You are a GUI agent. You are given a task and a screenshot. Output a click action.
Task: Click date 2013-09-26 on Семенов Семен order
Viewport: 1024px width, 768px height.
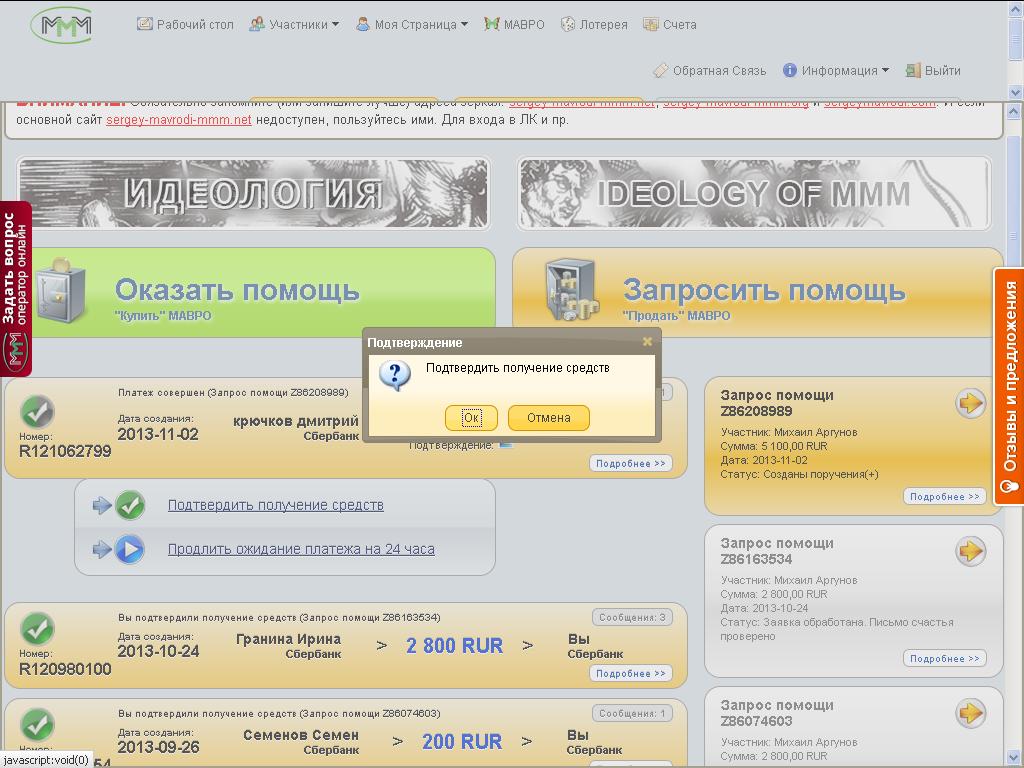tap(158, 747)
